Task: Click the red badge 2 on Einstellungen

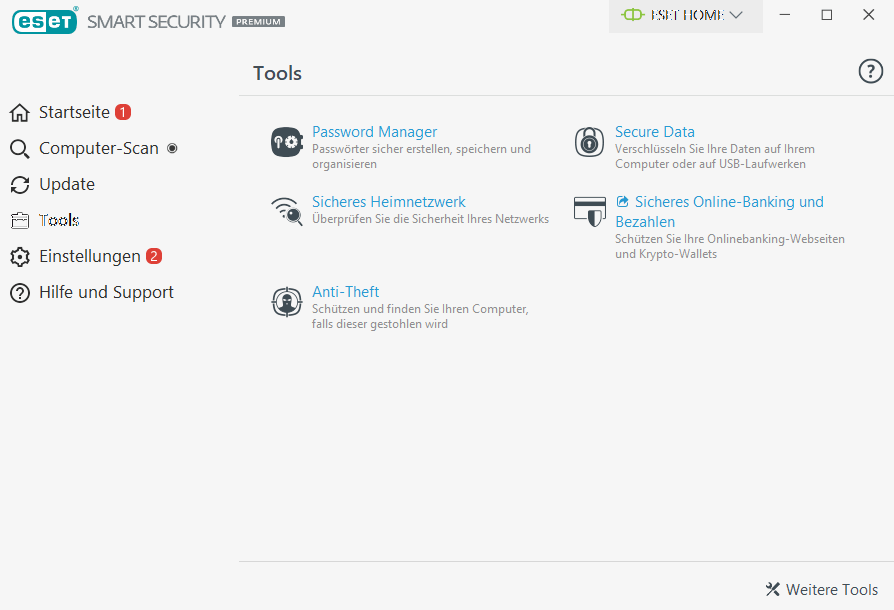Action: tap(154, 256)
